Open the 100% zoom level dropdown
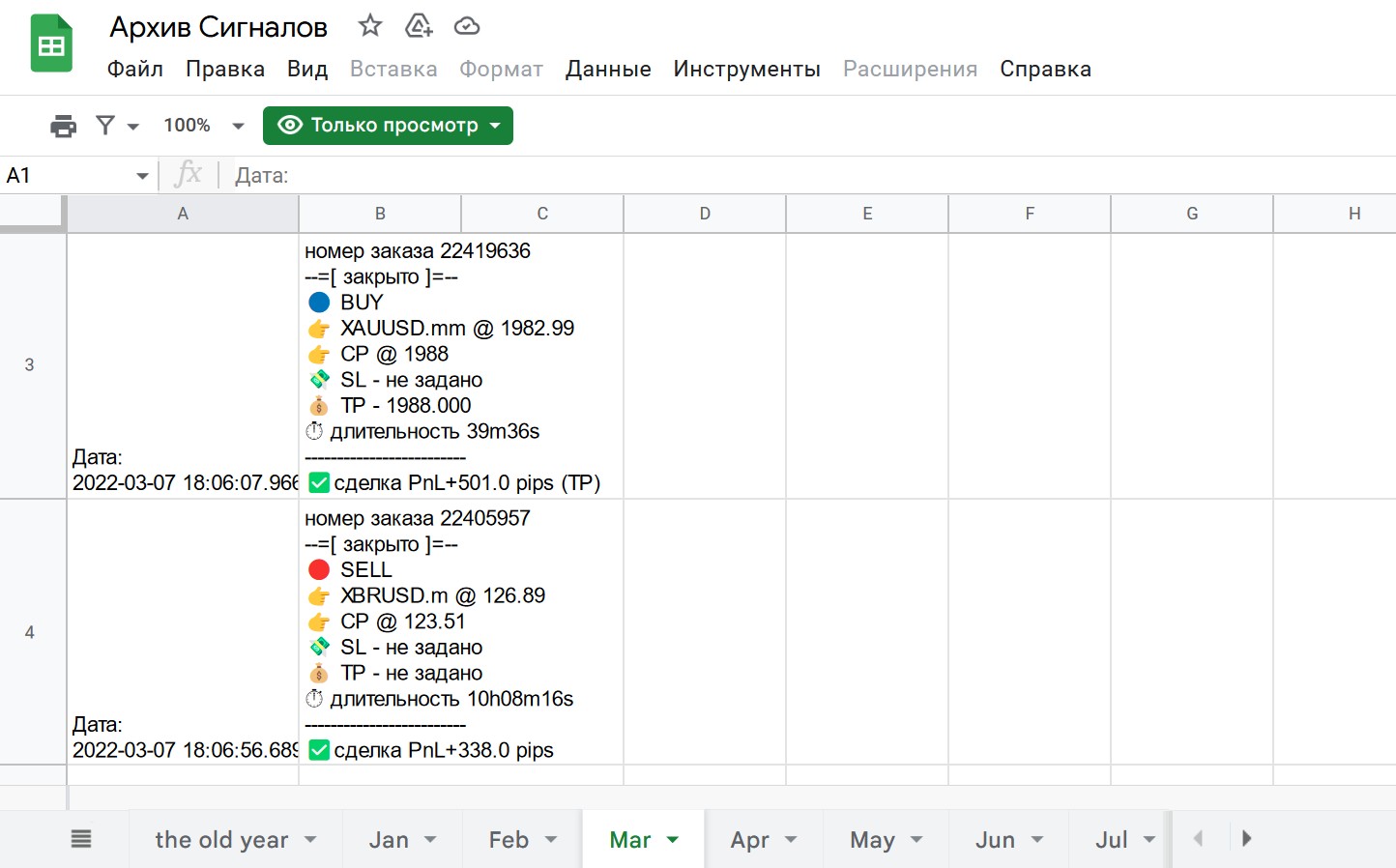This screenshot has height=868, width=1396. point(203,126)
